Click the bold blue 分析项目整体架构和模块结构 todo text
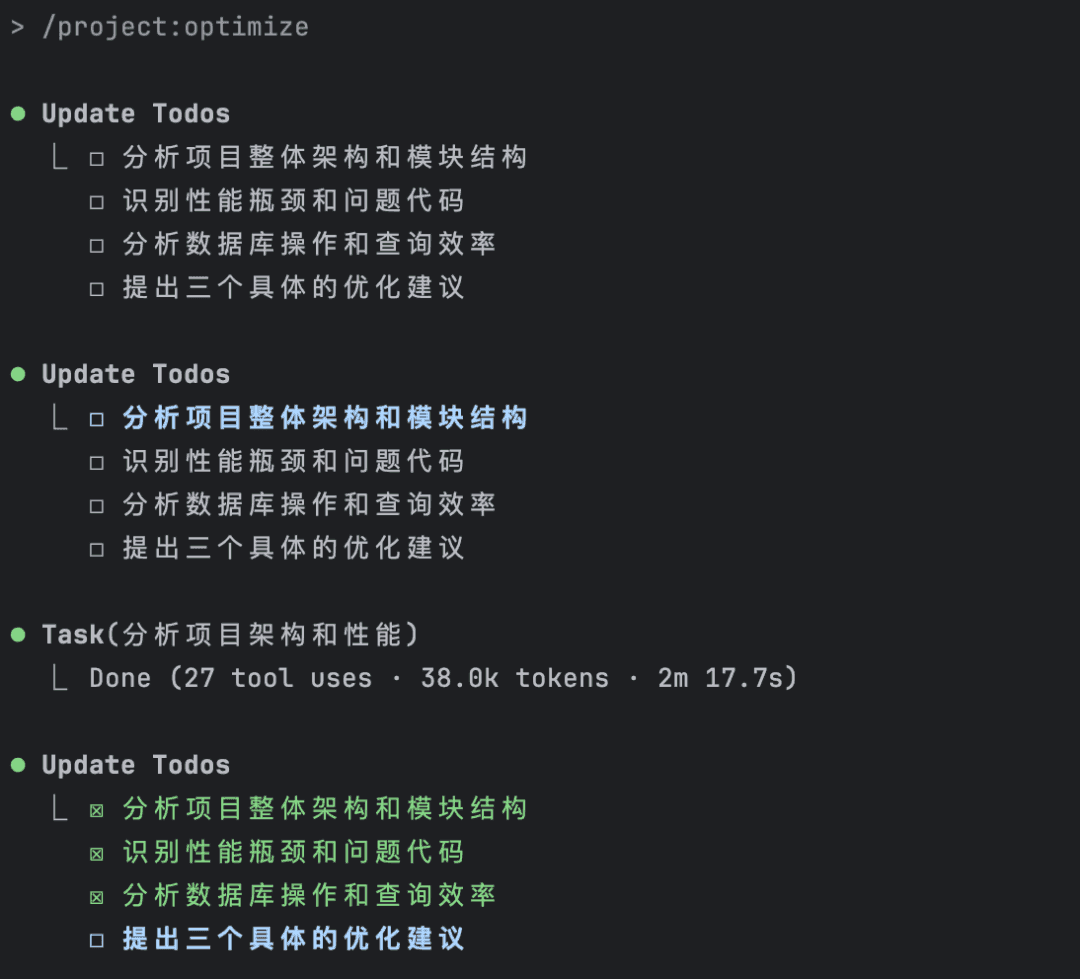 (x=325, y=418)
